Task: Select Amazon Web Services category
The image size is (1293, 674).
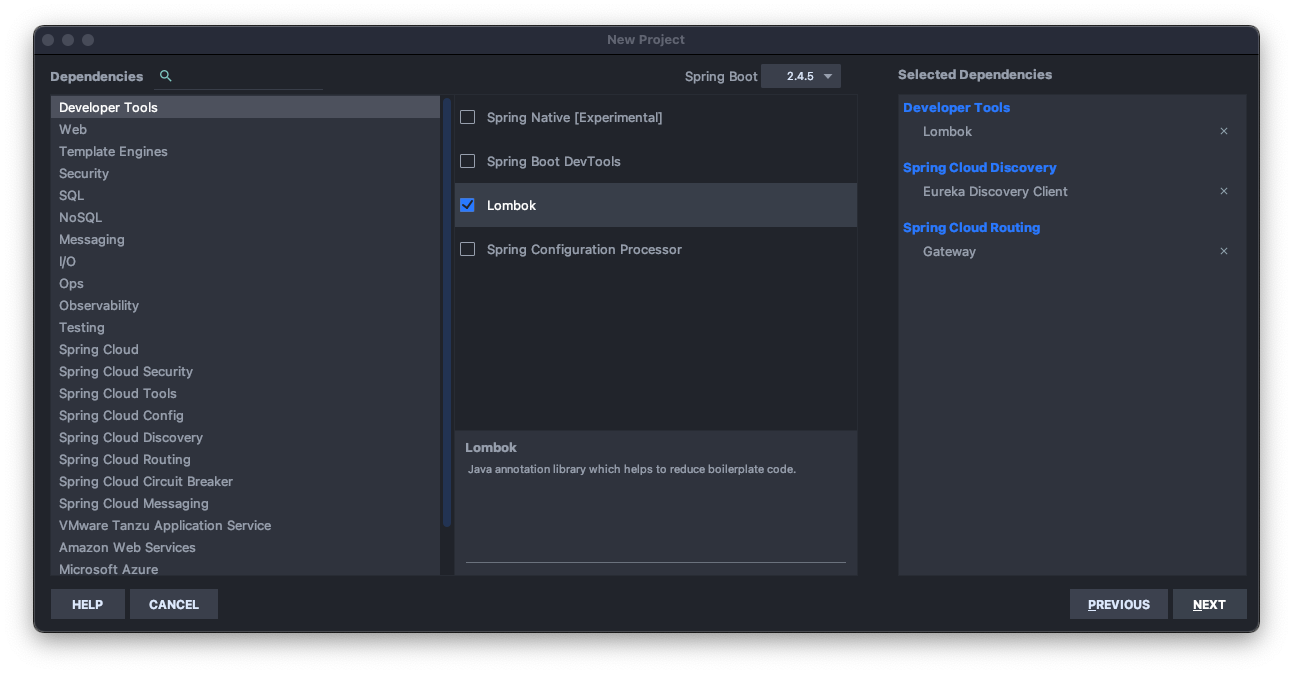Action: click(245, 547)
